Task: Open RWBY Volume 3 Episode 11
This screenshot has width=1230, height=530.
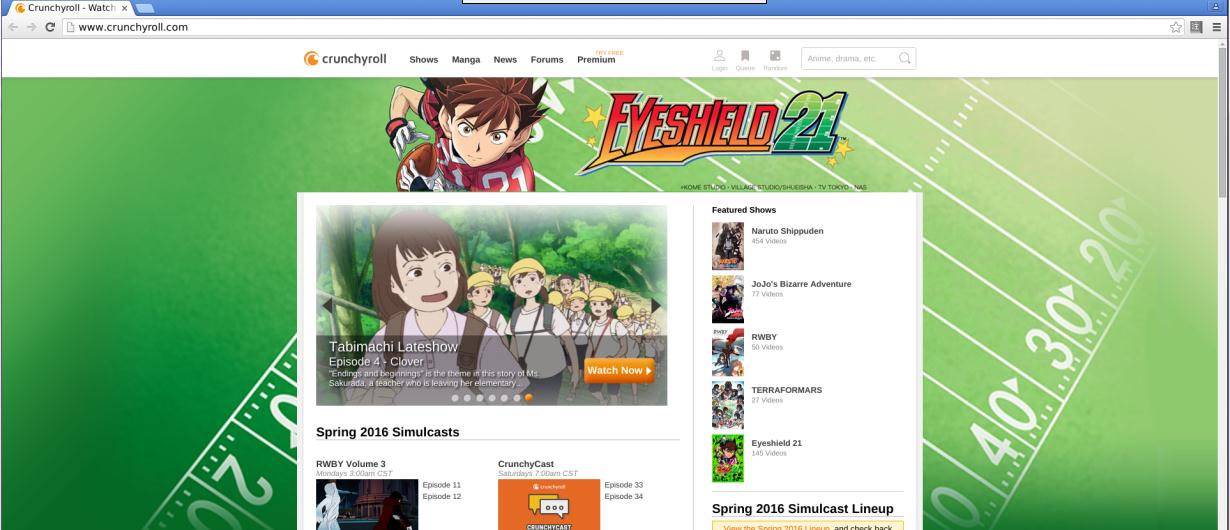Action: click(442, 485)
